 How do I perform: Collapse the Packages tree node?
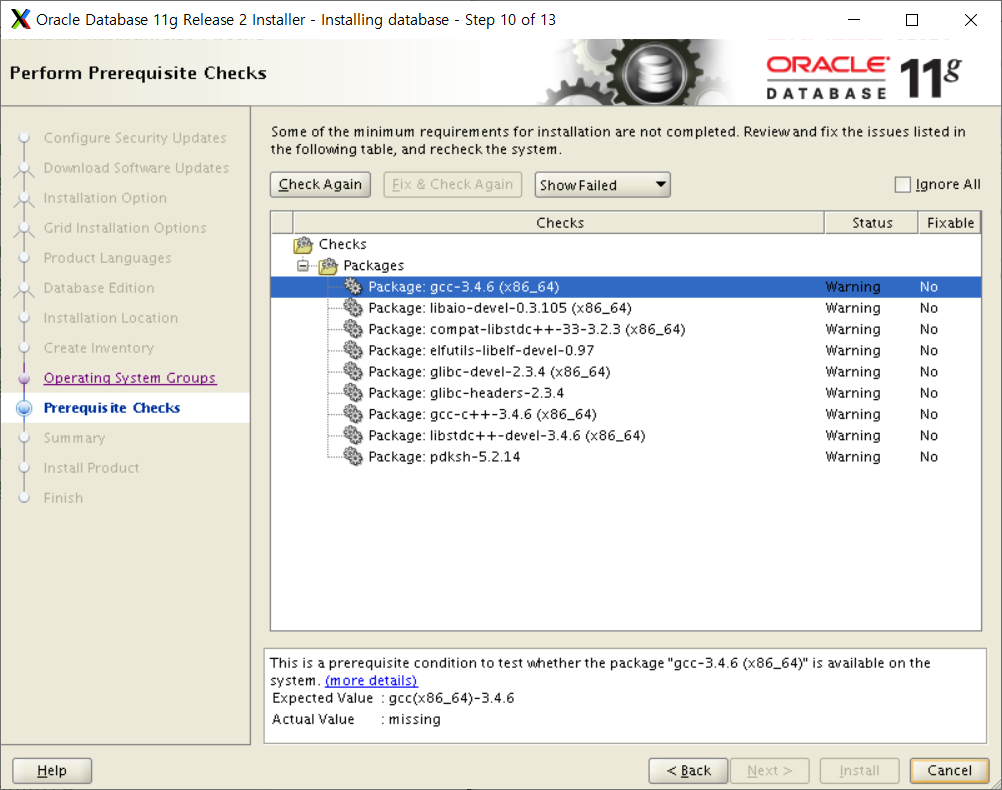(x=303, y=265)
